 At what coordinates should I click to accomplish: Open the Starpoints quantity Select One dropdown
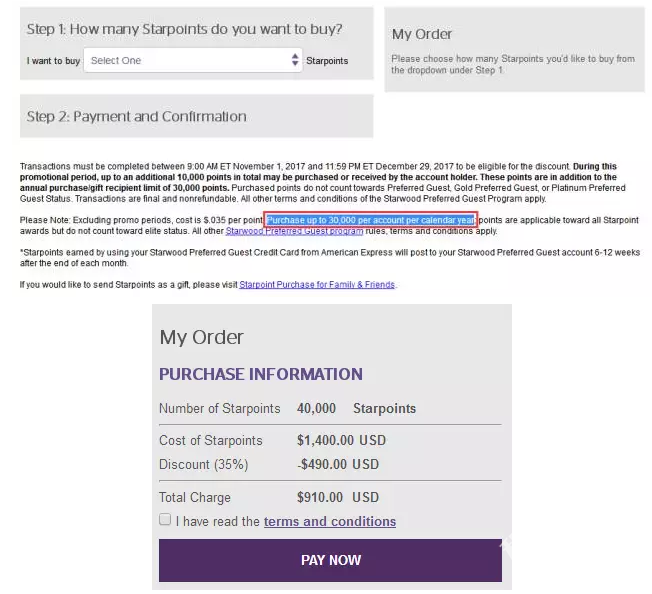[x=193, y=60]
